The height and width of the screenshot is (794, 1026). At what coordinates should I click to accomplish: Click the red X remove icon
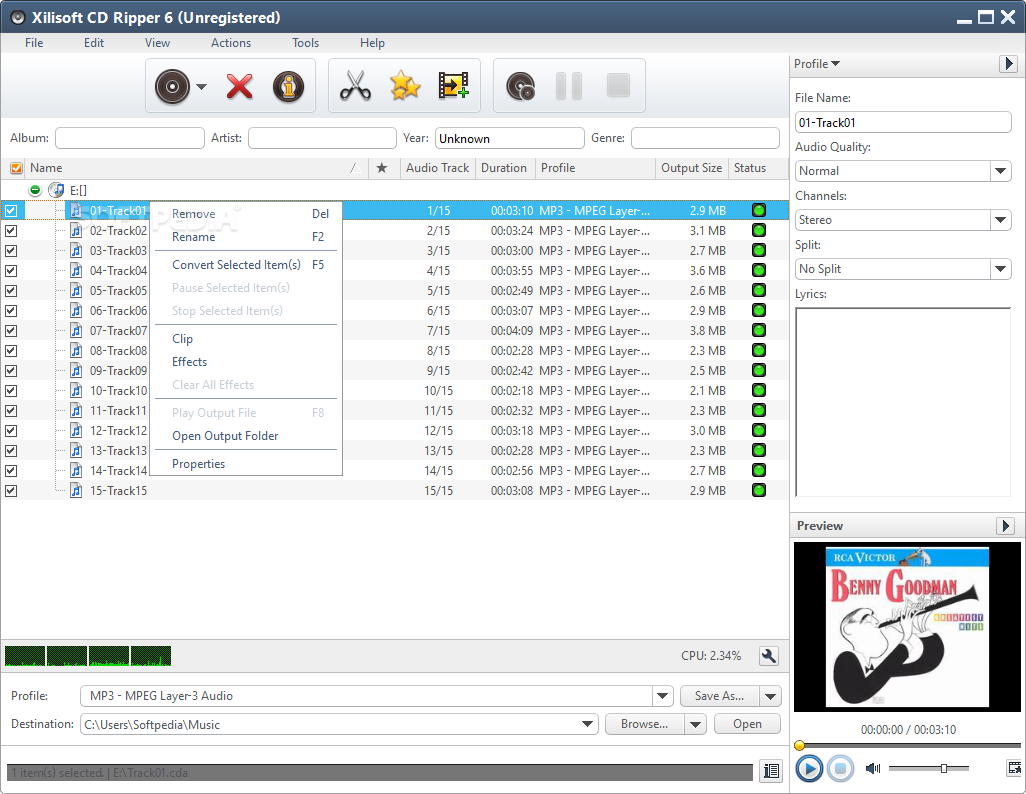pos(239,86)
